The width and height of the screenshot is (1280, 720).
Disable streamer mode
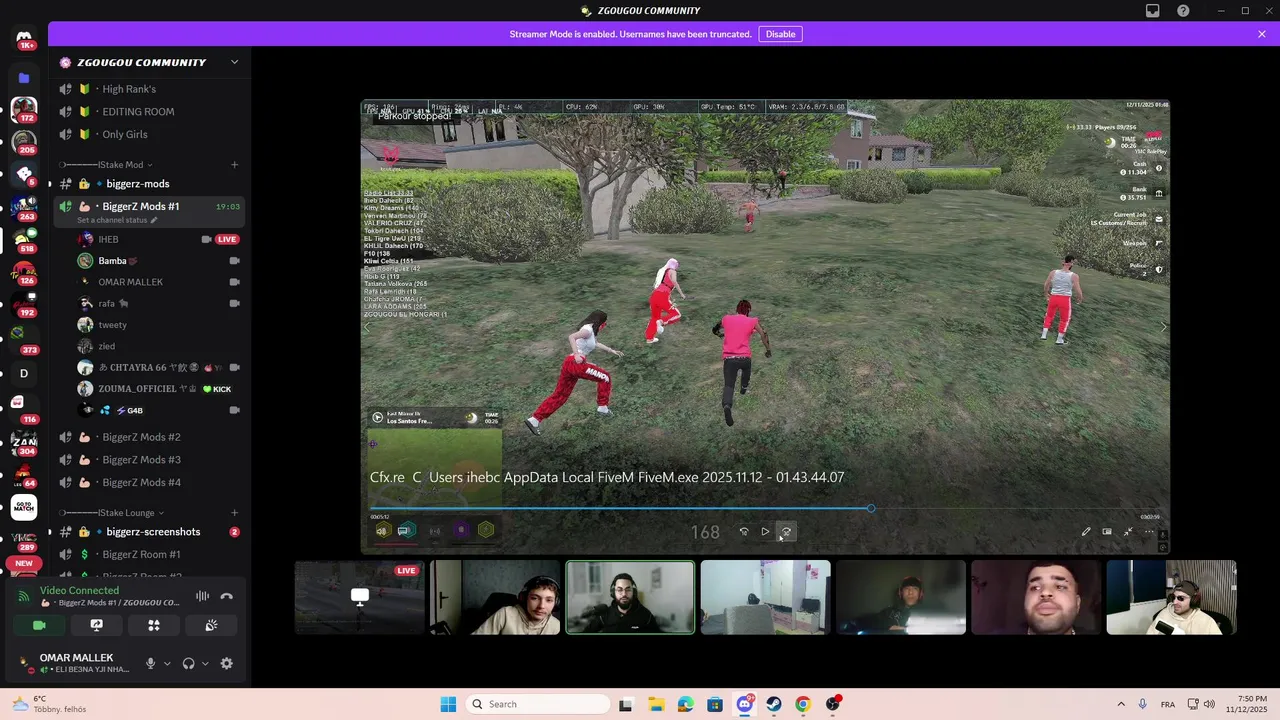click(x=780, y=34)
